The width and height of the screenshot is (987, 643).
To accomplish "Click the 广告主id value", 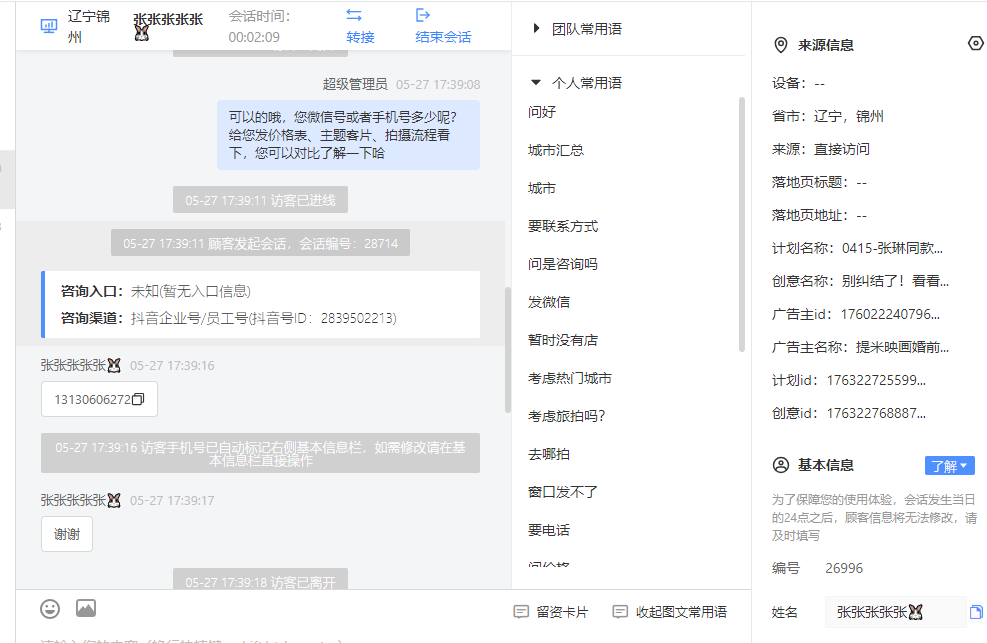I will click(890, 314).
